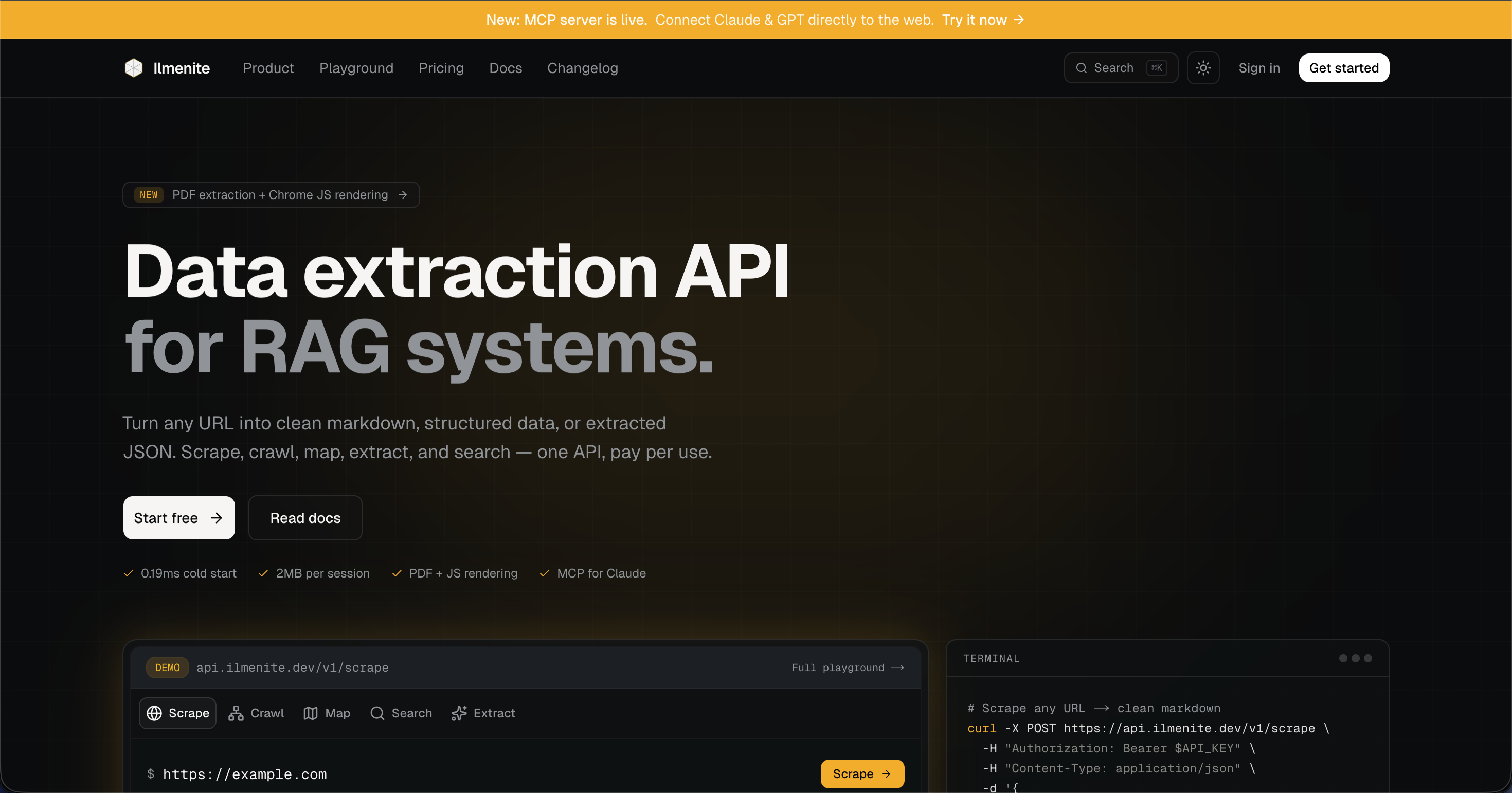This screenshot has width=1512, height=793.
Task: Open the Playground nav link
Action: 356,68
